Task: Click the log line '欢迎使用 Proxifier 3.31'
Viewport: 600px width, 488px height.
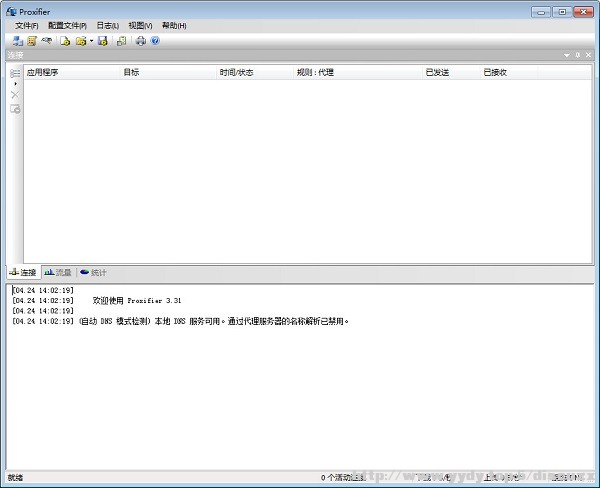Action: tap(137, 301)
